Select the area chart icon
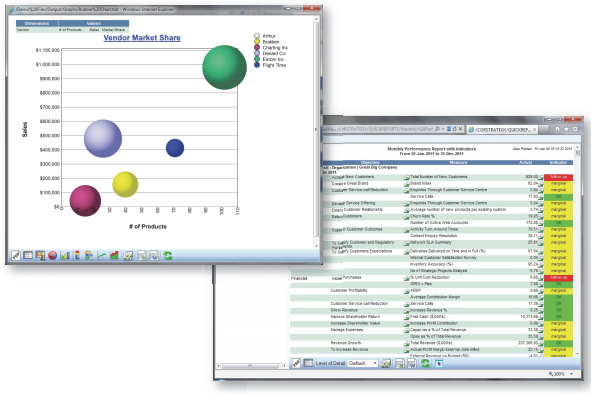The width and height of the screenshot is (591, 394). [x=114, y=256]
